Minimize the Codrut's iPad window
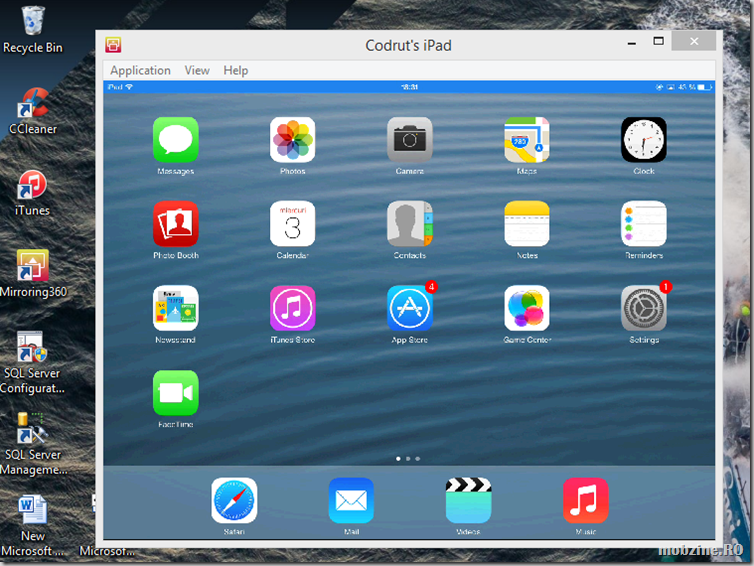 tap(632, 42)
